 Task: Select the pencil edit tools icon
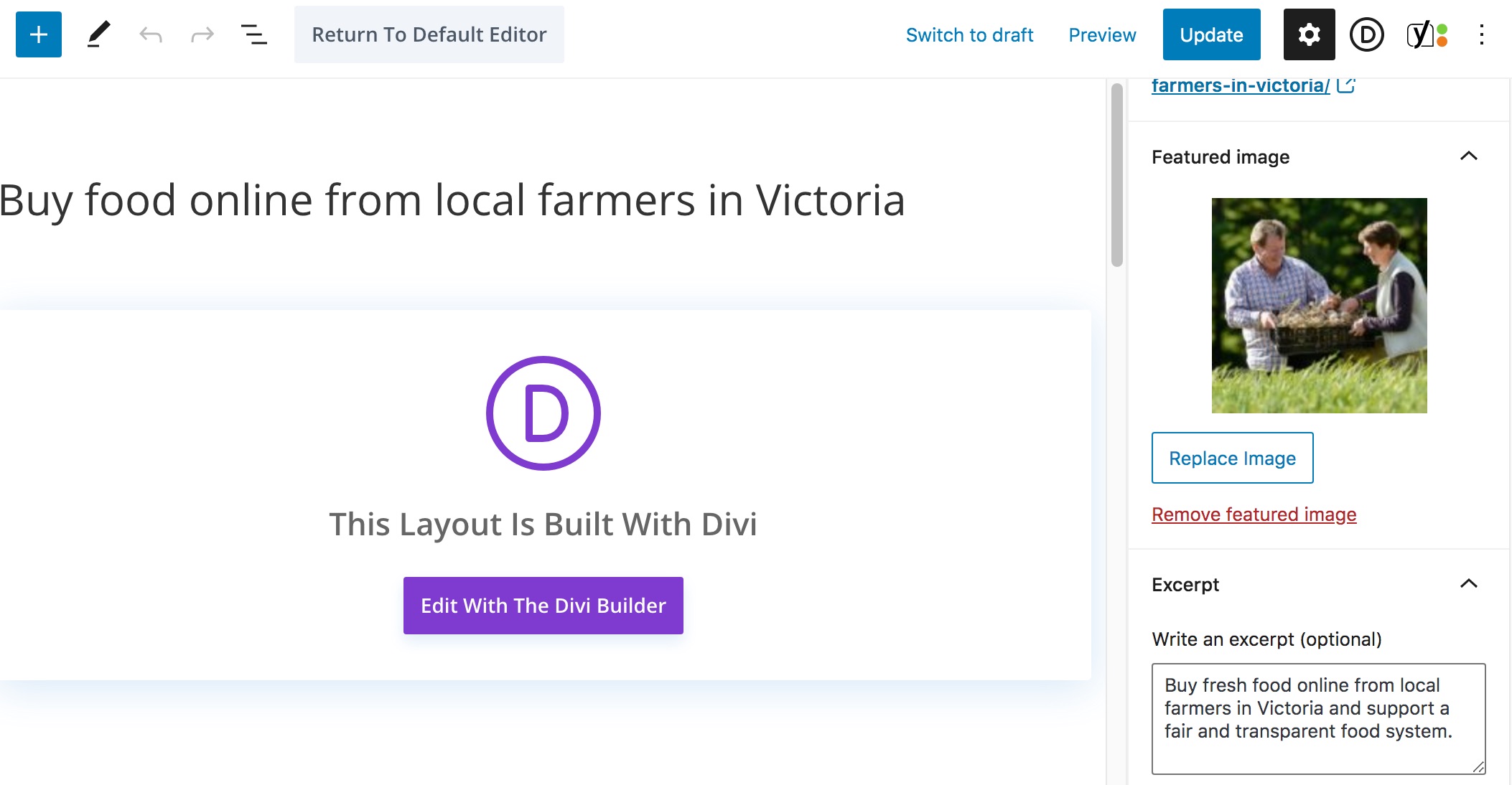click(98, 34)
